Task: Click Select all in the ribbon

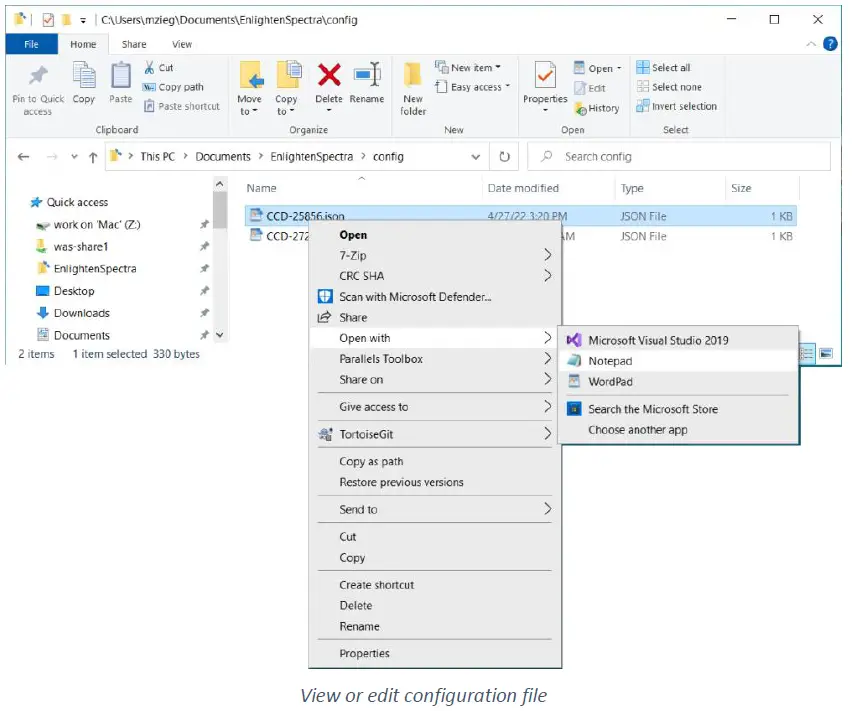Action: pos(670,68)
